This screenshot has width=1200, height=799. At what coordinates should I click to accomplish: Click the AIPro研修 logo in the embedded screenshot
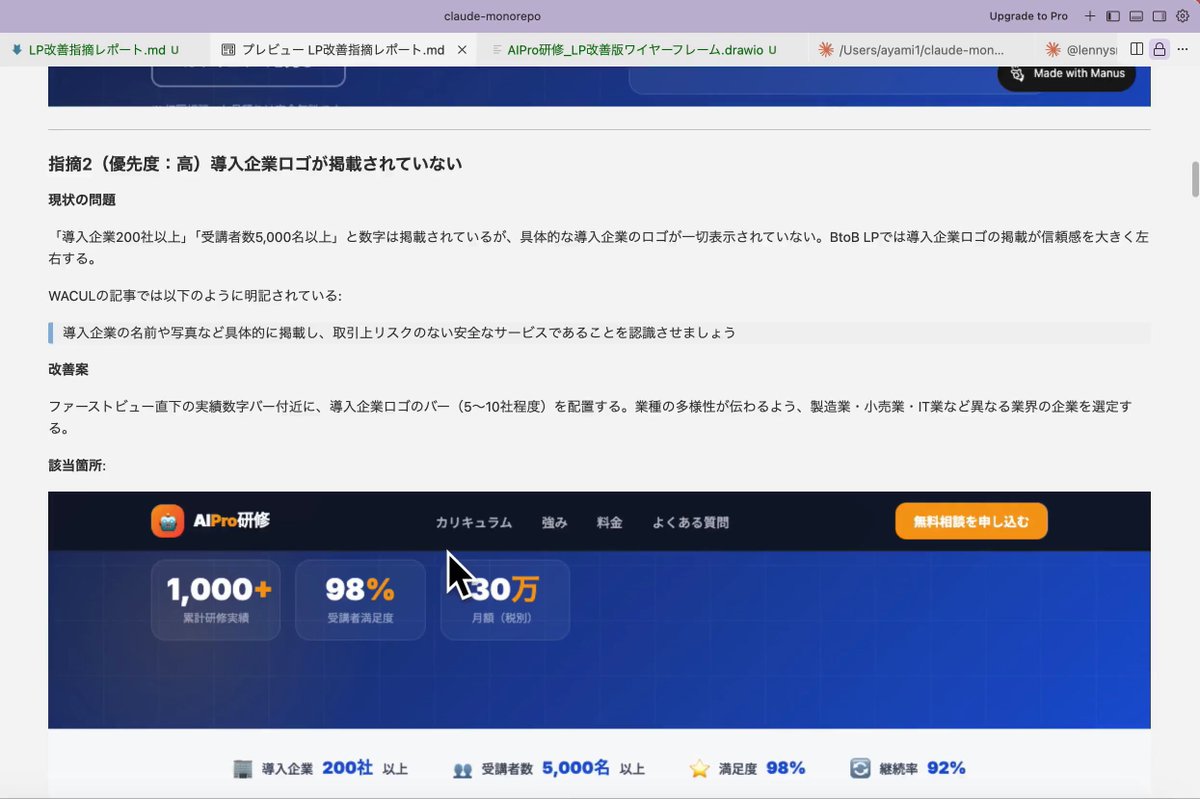point(211,521)
